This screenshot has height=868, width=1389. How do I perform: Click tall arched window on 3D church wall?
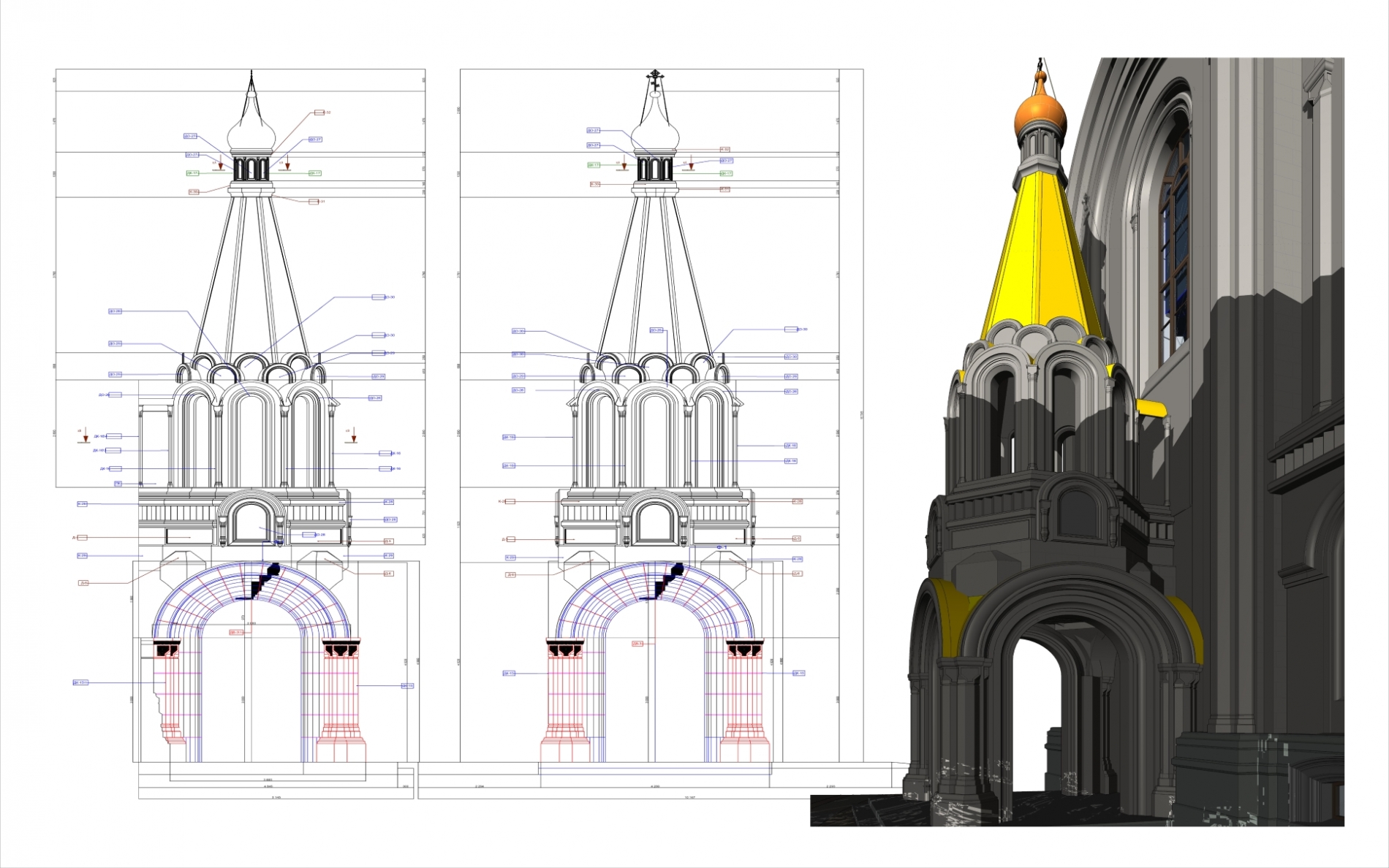coord(1174,241)
